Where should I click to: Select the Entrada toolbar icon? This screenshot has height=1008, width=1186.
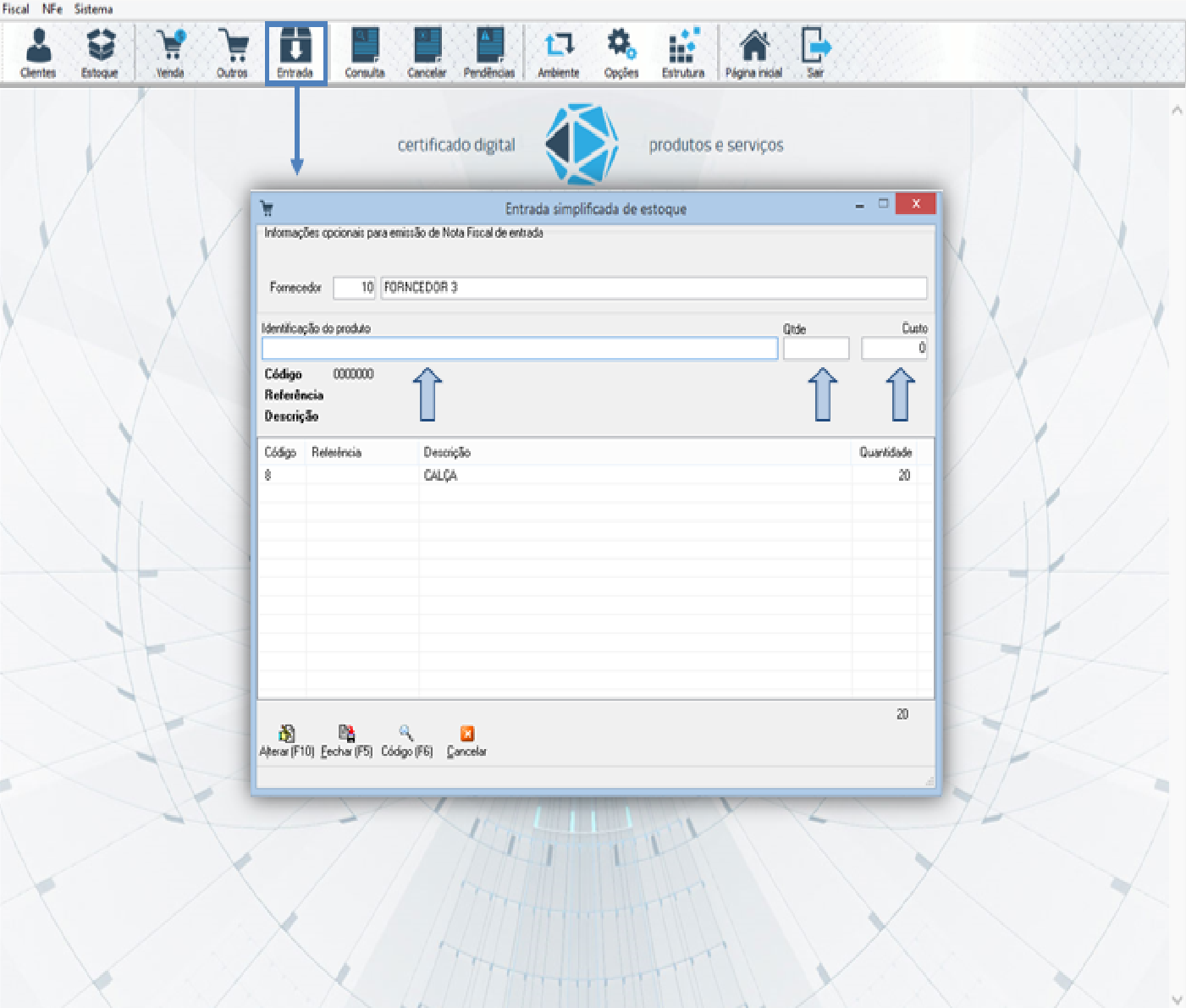click(295, 52)
